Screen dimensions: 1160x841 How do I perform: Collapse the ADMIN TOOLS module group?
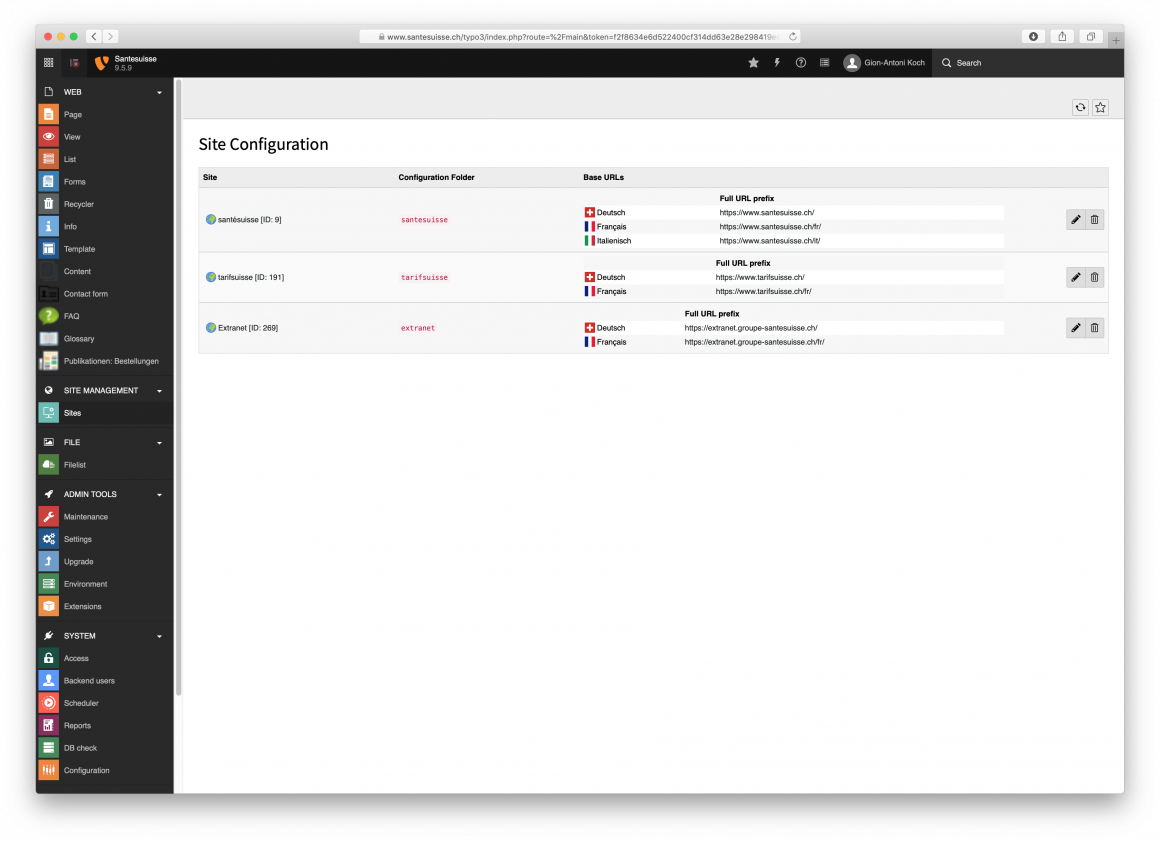159,494
